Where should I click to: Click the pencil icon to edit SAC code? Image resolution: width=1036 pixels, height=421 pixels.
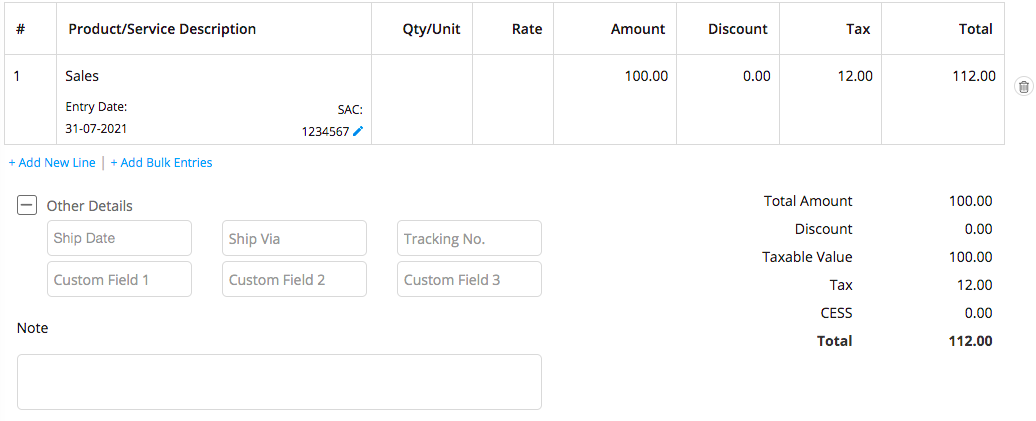[x=358, y=131]
